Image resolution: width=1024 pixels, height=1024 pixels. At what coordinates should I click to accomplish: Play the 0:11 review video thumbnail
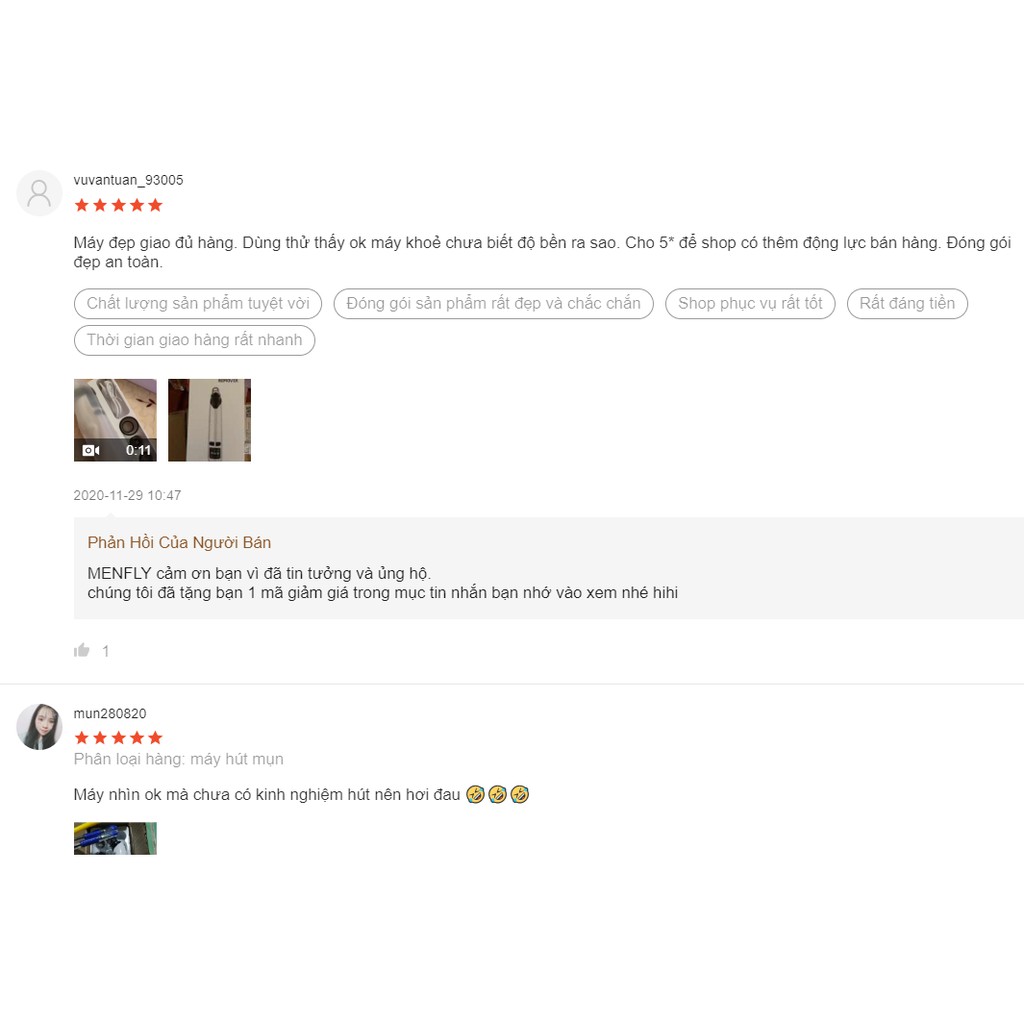tap(115, 420)
